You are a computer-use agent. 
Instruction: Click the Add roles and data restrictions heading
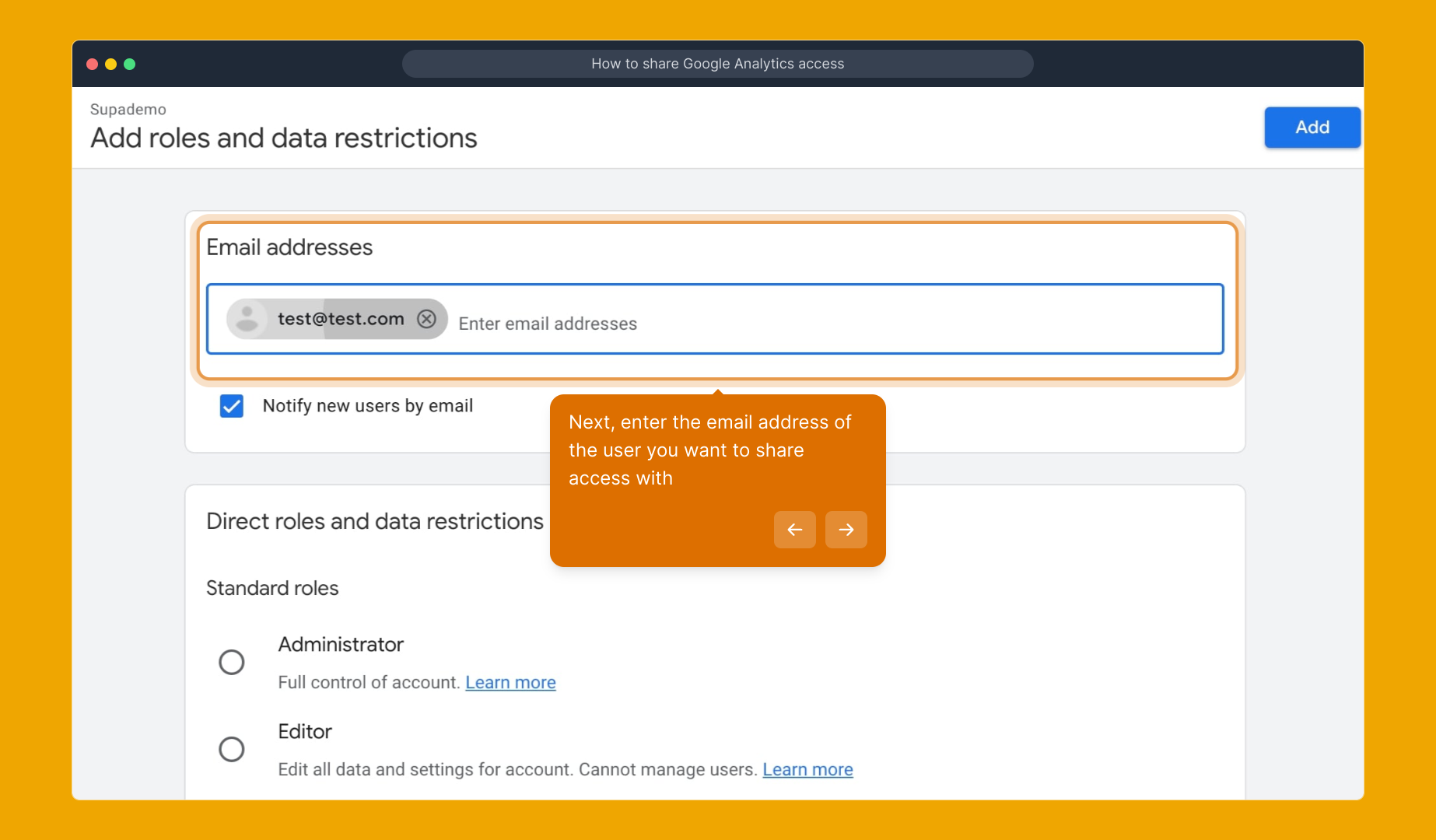click(284, 138)
